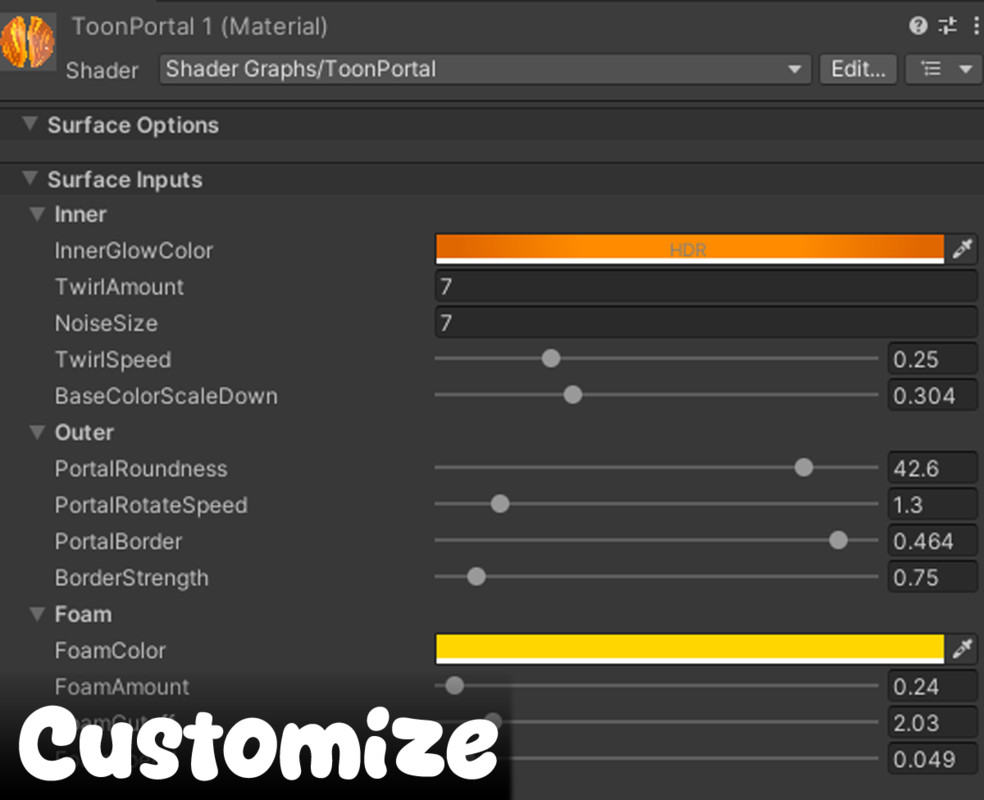The width and height of the screenshot is (984, 800).
Task: Collapse the Surface Options section
Action: (x=29, y=125)
